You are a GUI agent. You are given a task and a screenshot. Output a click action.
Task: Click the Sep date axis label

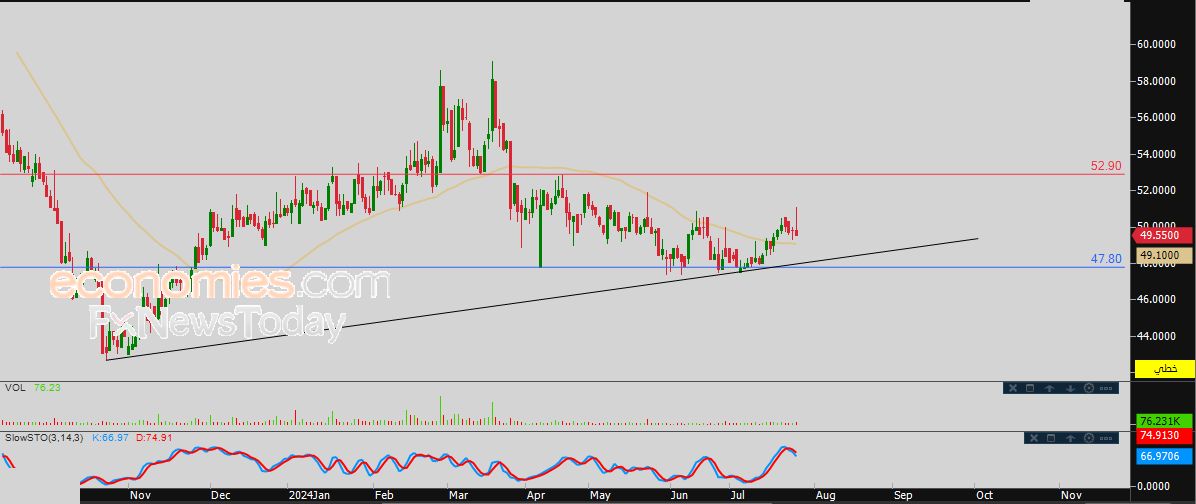(903, 495)
